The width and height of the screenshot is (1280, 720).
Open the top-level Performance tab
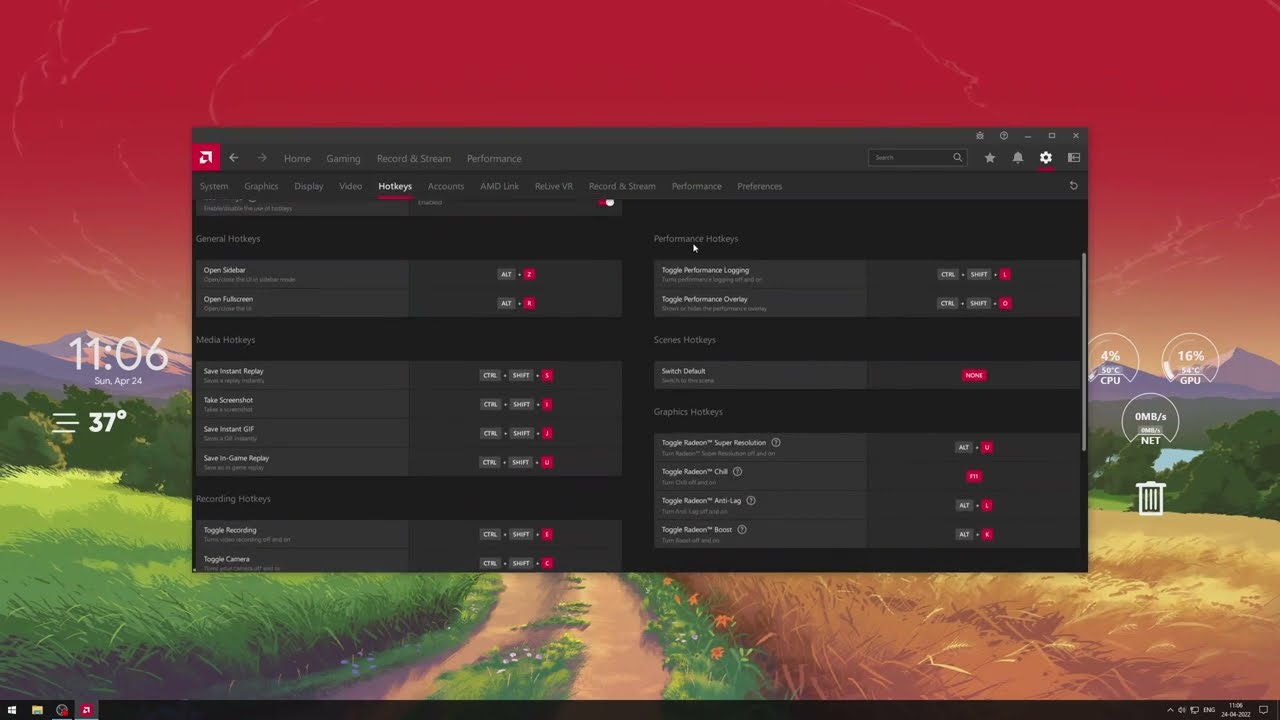click(x=494, y=158)
